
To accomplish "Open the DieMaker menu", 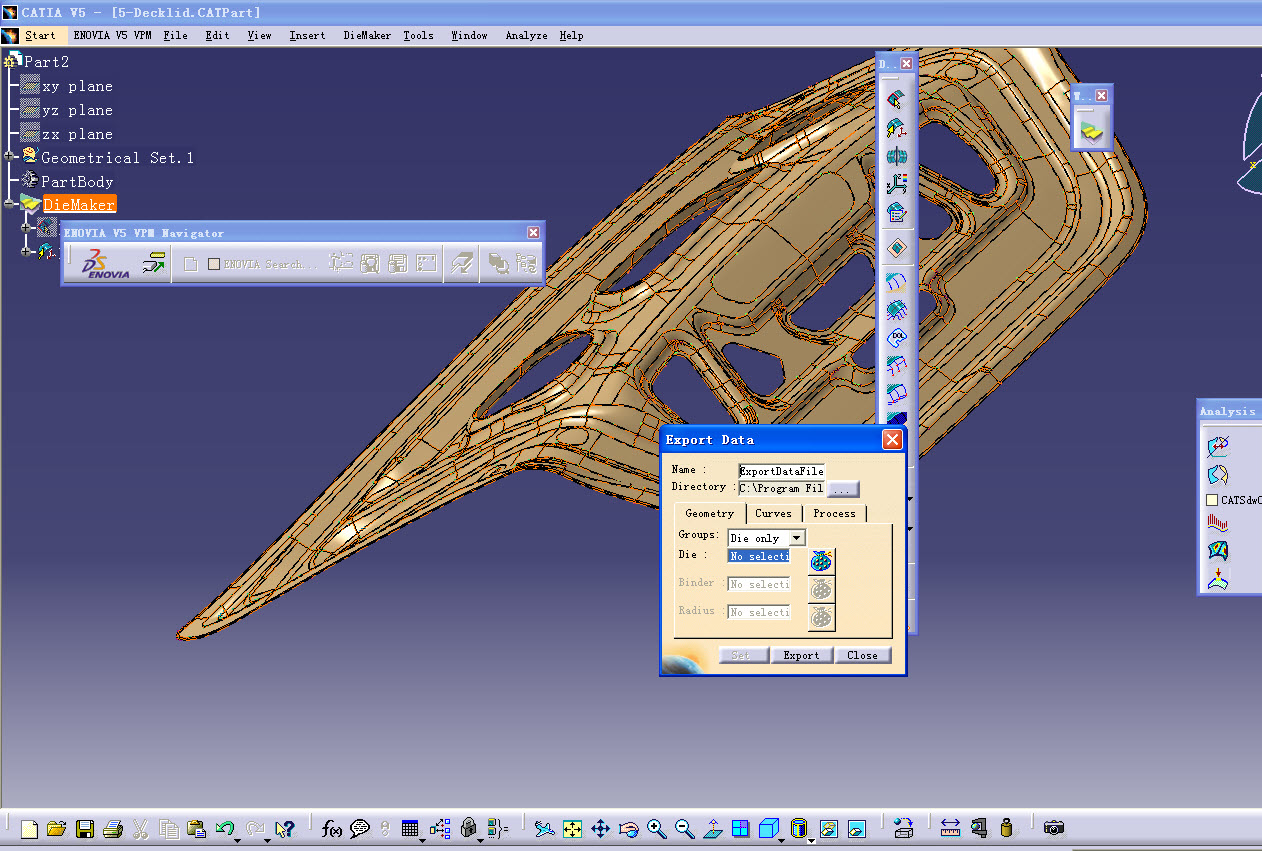I will [367, 35].
